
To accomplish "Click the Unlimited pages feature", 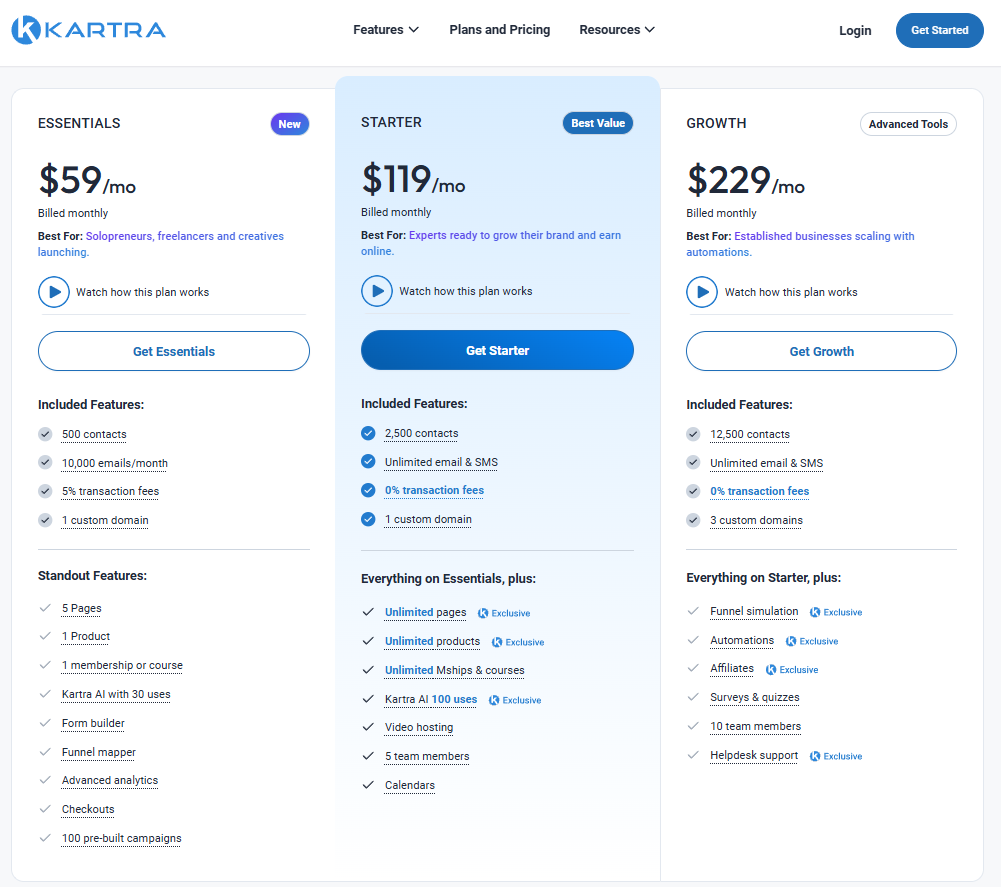I will 426,612.
